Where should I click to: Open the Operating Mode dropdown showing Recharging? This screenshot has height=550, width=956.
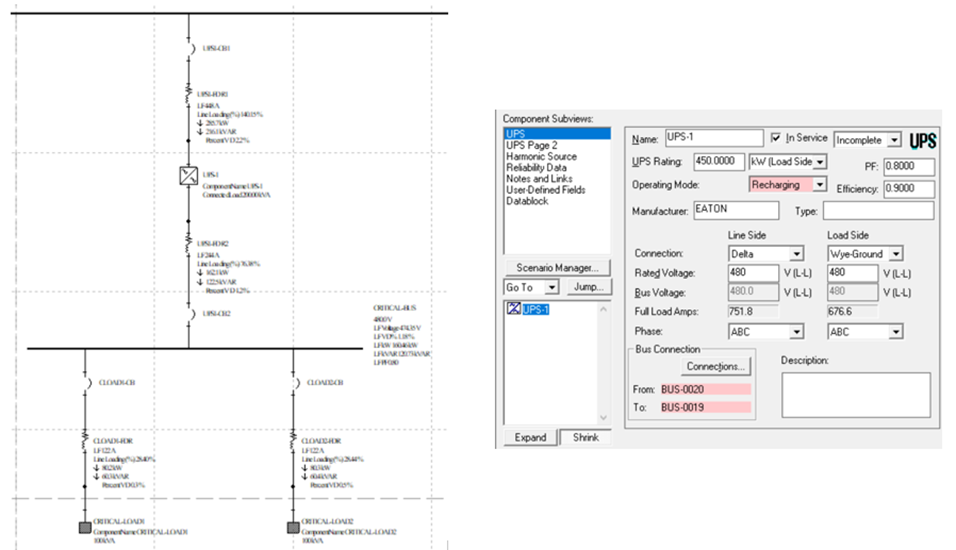point(820,185)
